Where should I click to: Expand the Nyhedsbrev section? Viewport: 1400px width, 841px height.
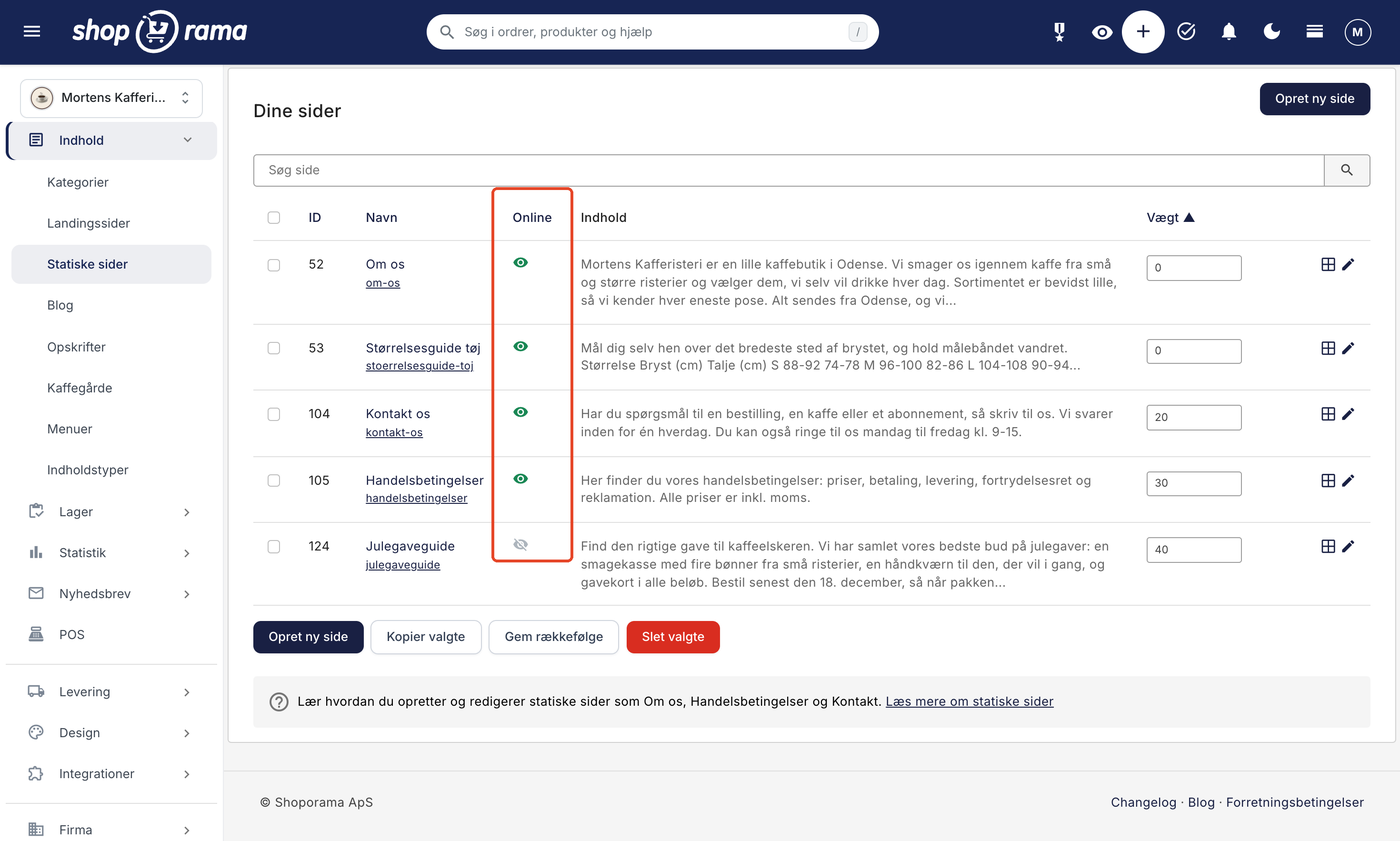111,594
